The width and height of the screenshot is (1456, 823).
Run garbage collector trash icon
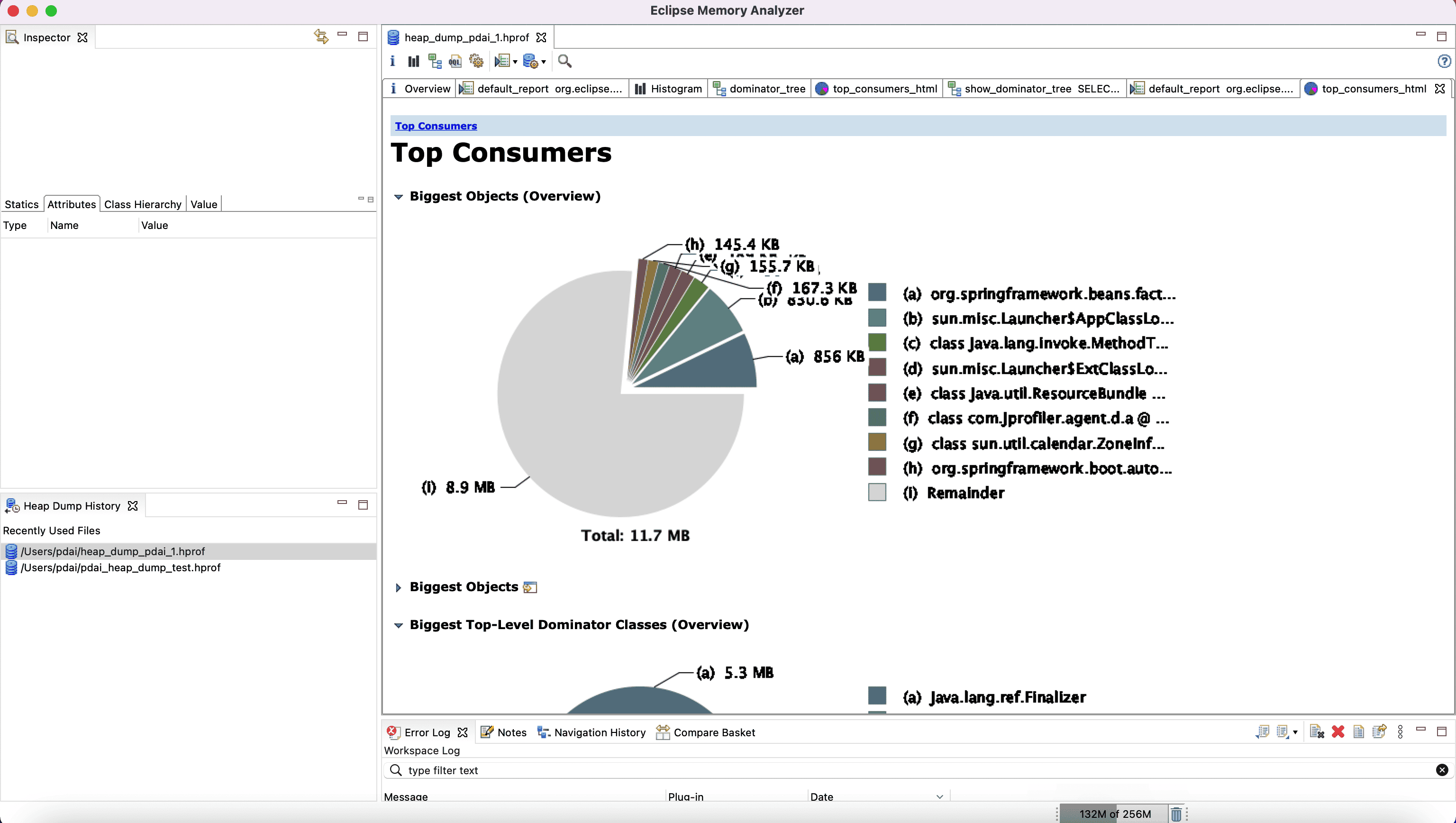1176,814
